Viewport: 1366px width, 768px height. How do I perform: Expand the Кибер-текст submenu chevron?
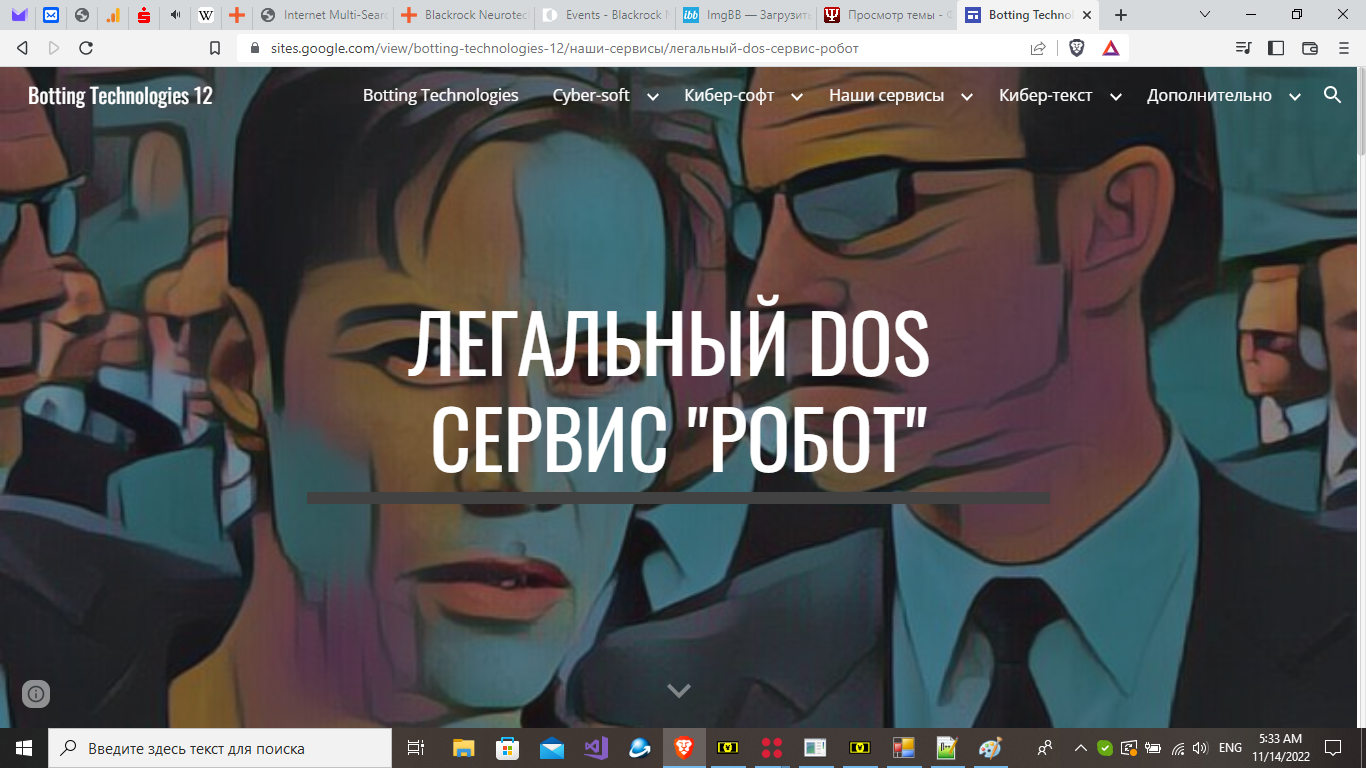click(x=1116, y=97)
